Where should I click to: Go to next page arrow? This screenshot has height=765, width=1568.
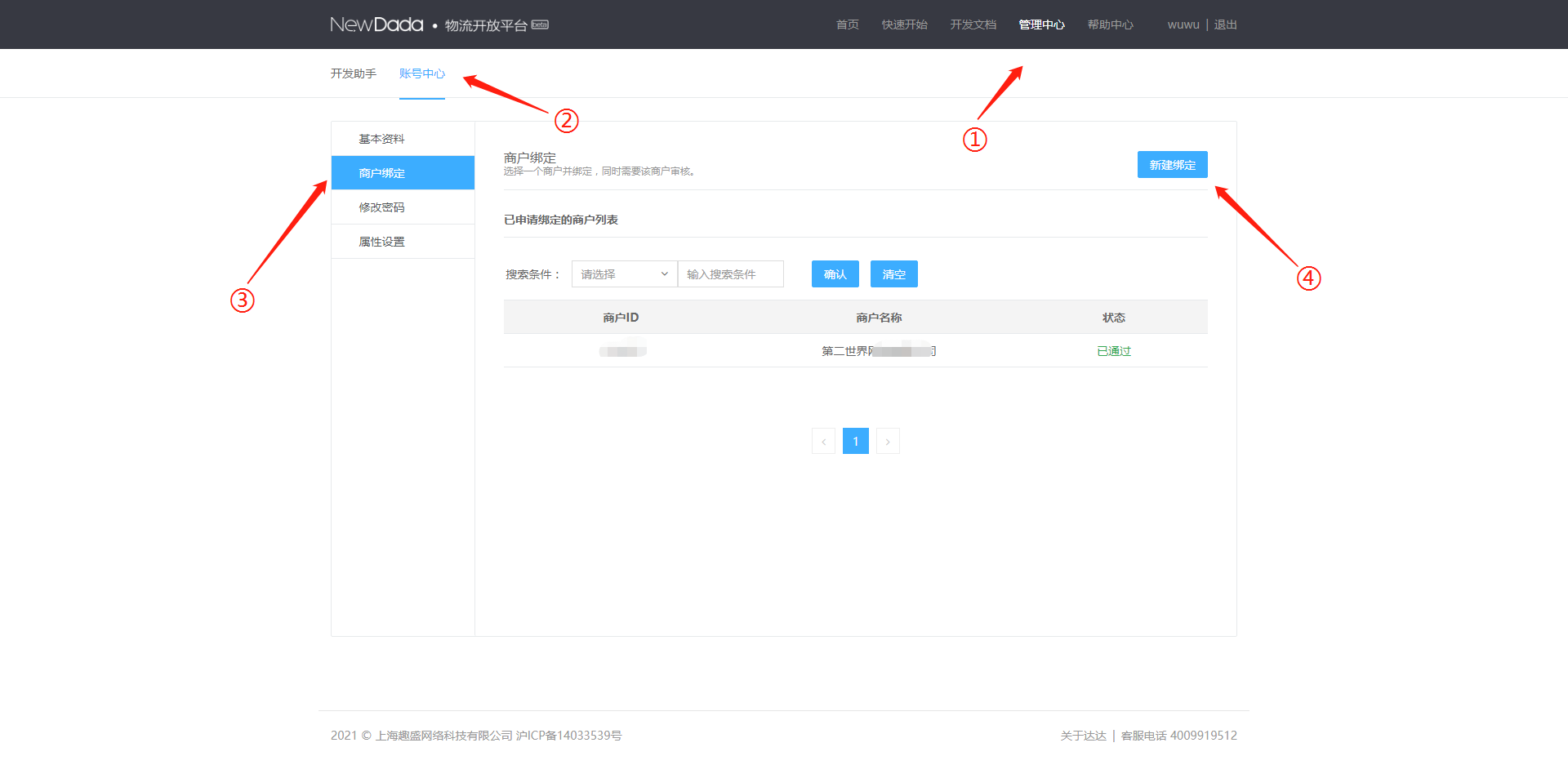(x=888, y=442)
